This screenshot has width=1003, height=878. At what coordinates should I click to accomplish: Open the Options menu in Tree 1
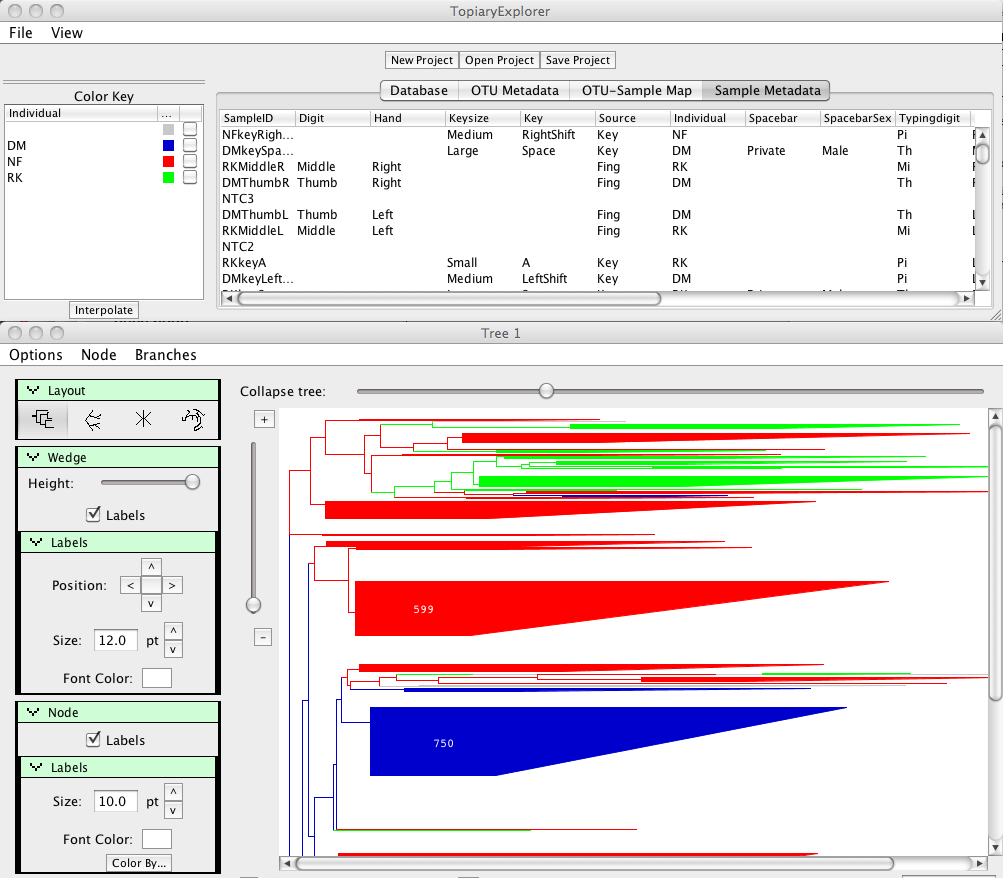tap(36, 355)
